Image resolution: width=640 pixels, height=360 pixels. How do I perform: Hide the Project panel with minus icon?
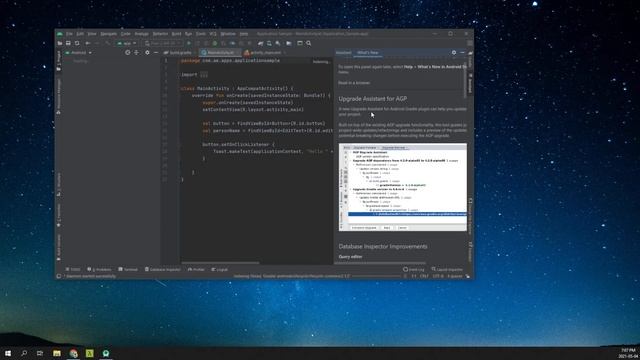click(x=156, y=53)
